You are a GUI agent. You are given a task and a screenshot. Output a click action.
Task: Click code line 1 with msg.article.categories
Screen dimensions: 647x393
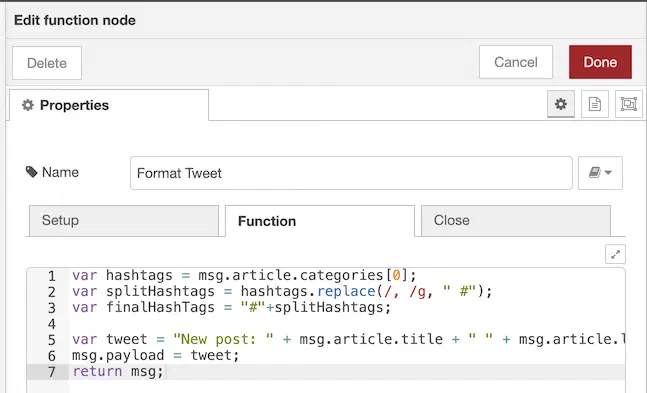tap(244, 275)
